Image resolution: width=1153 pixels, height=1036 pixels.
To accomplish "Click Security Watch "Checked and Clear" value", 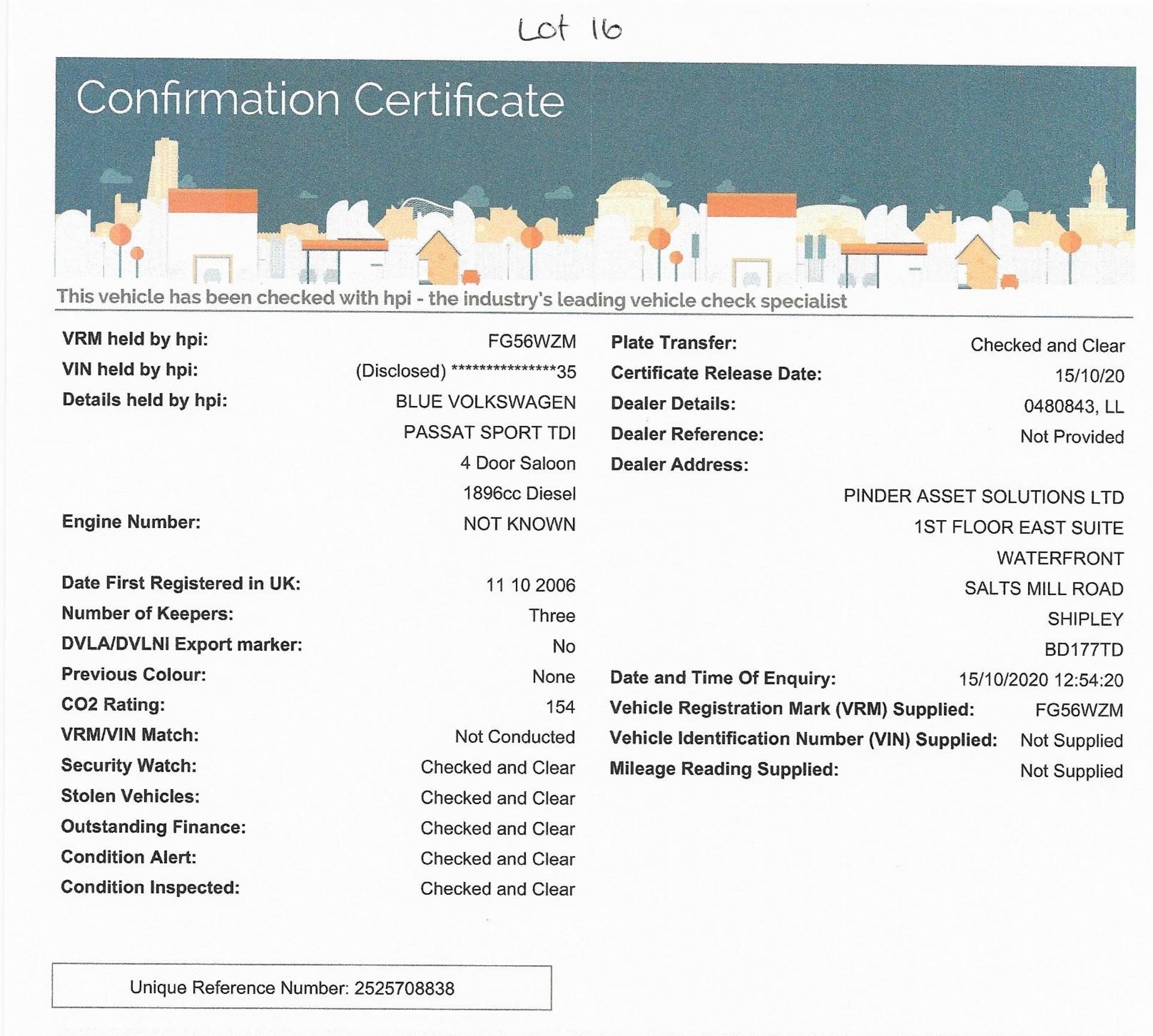I will tap(498, 768).
